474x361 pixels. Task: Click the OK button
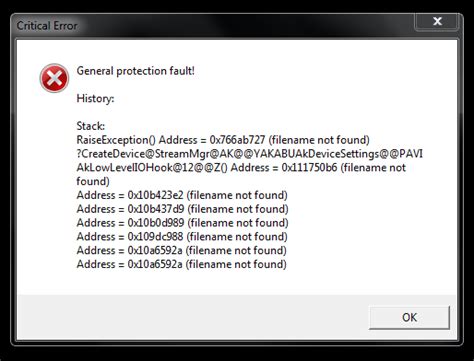[x=409, y=318]
